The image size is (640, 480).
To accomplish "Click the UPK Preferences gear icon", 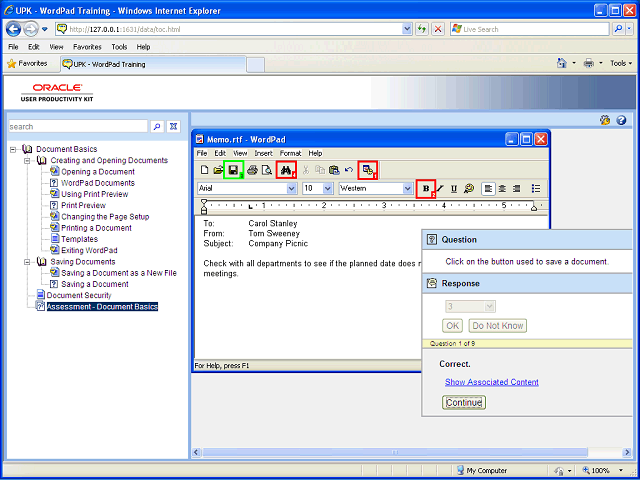I will [x=605, y=120].
